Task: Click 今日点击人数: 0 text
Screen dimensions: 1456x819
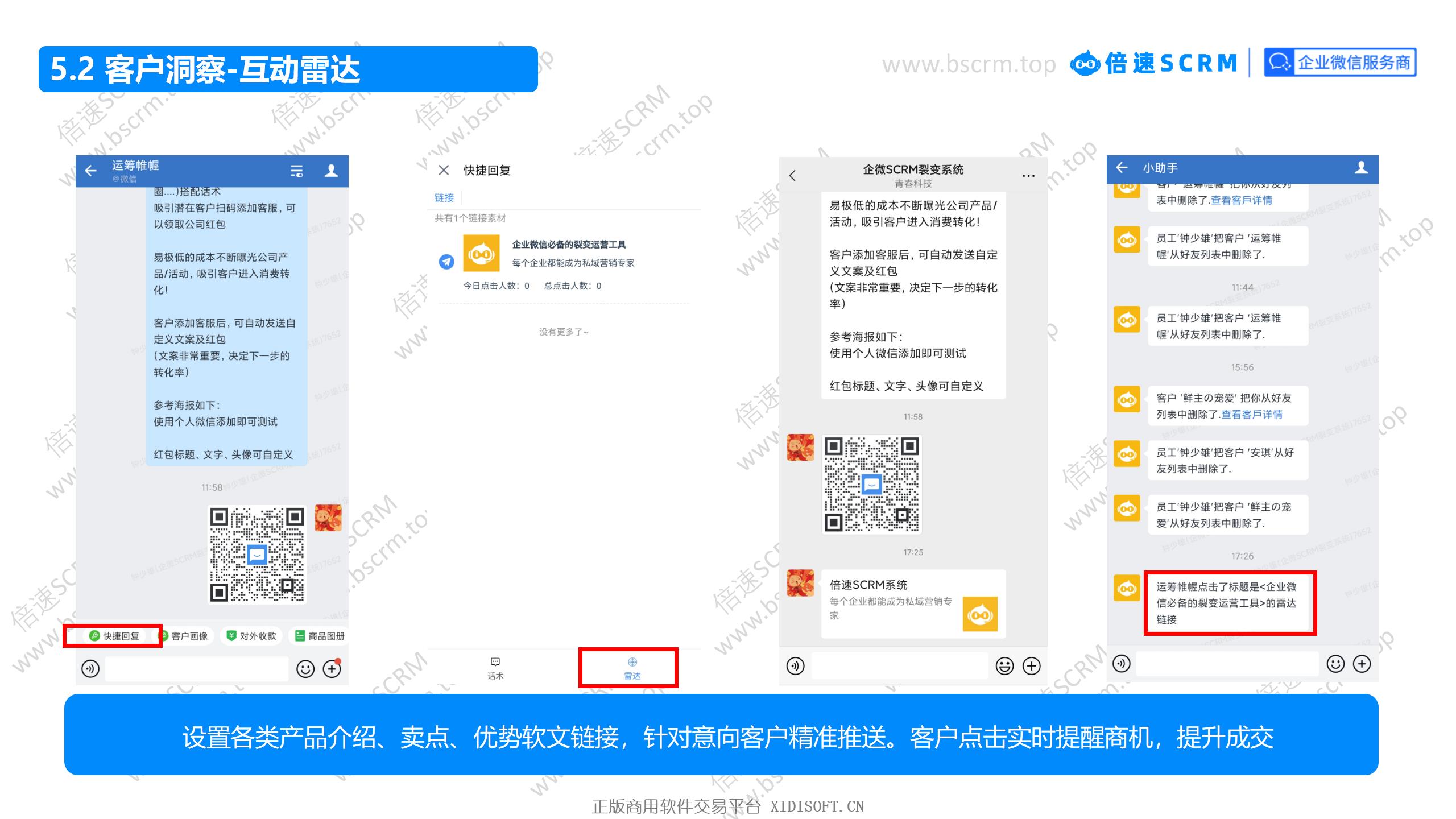Action: click(x=496, y=286)
